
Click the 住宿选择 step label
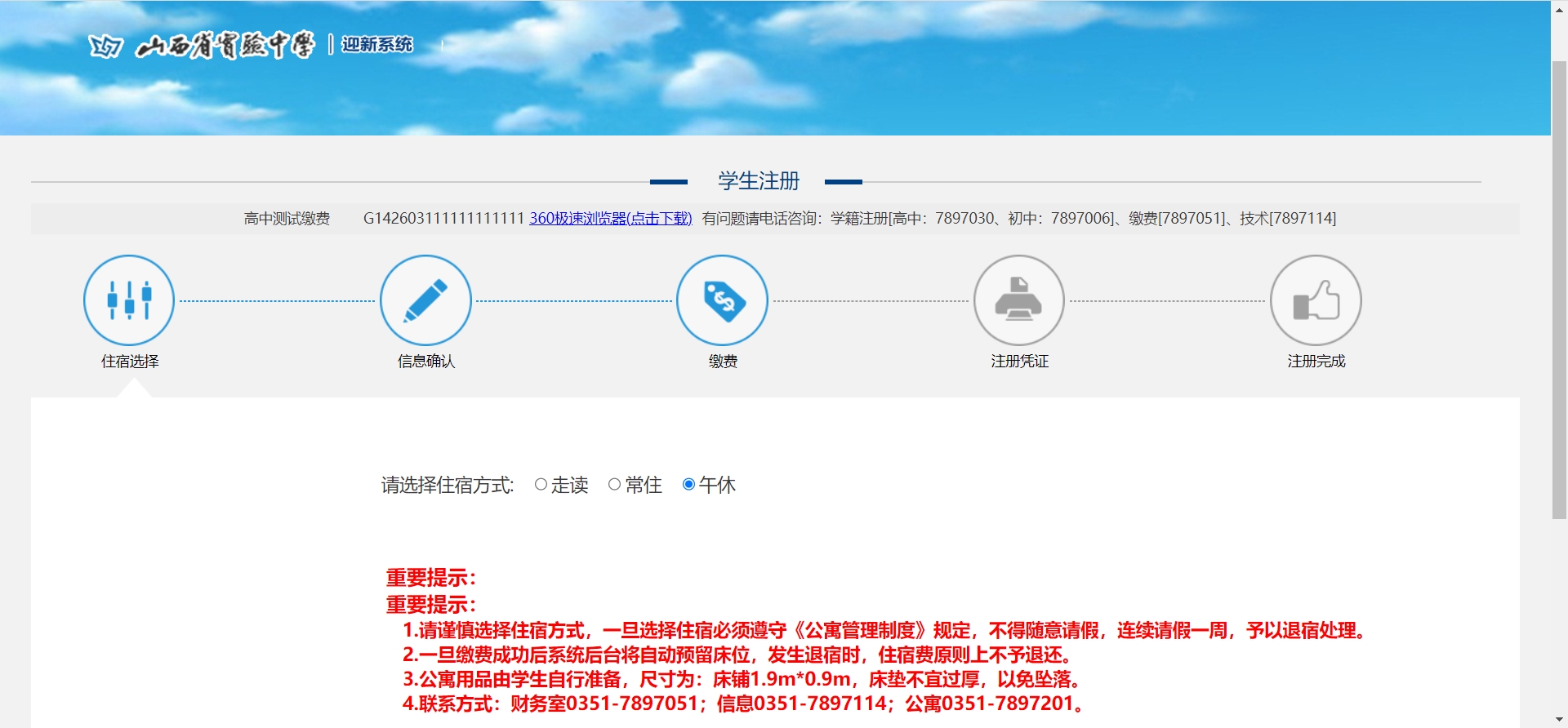(130, 362)
